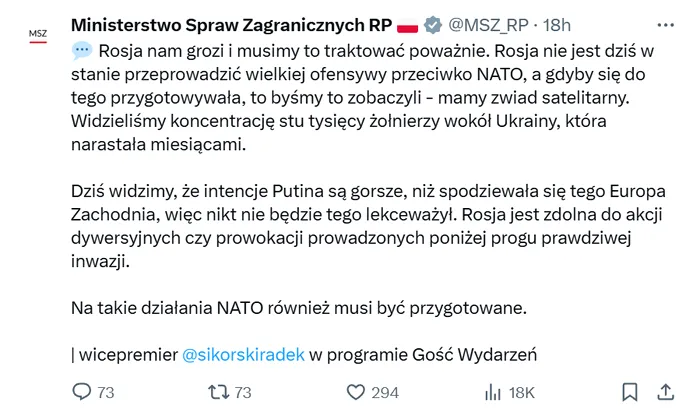Open Ministerstwo Spraw Zagranicznych RP profile name
This screenshot has height=416, width=700.
pyautogui.click(x=231, y=25)
